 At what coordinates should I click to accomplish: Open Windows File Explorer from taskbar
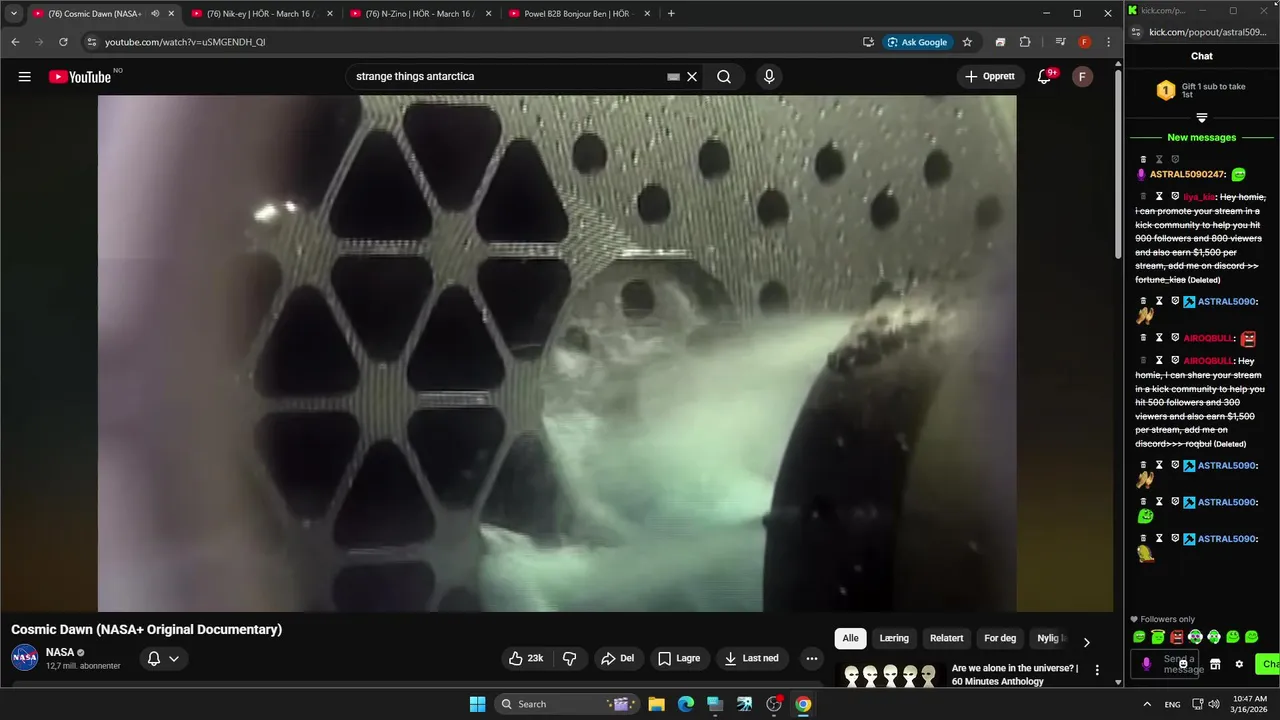656,704
